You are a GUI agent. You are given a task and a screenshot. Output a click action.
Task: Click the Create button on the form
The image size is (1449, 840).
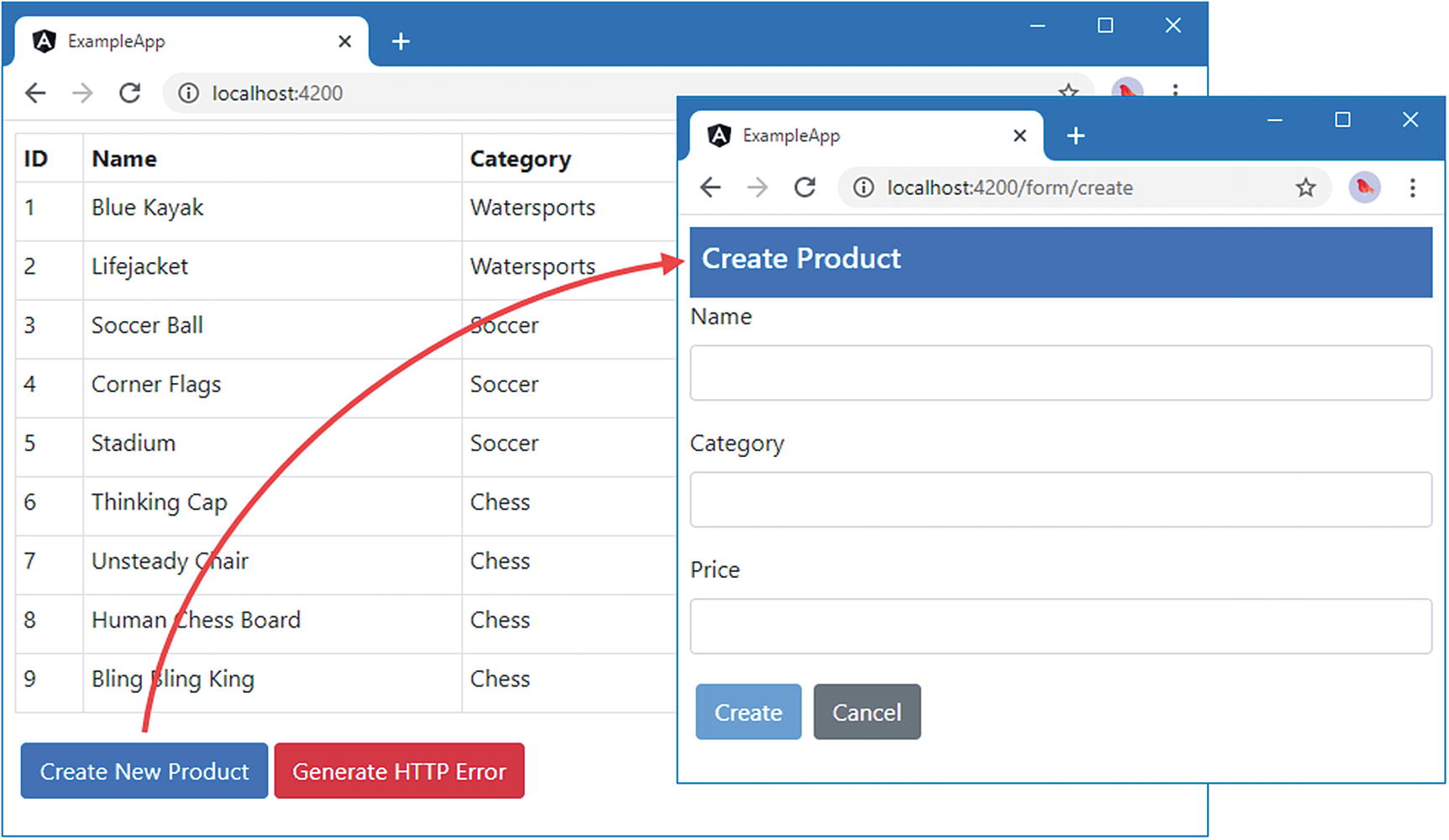point(748,711)
